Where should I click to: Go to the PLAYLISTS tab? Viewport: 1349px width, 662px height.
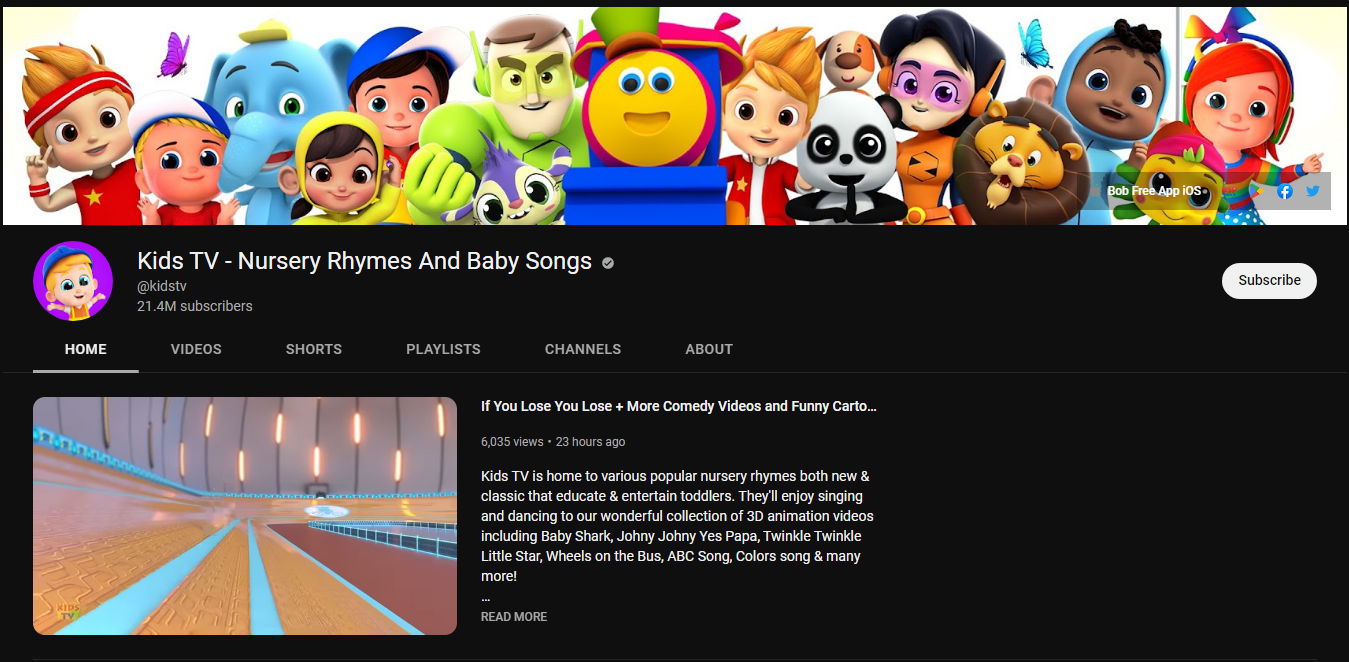(x=443, y=349)
